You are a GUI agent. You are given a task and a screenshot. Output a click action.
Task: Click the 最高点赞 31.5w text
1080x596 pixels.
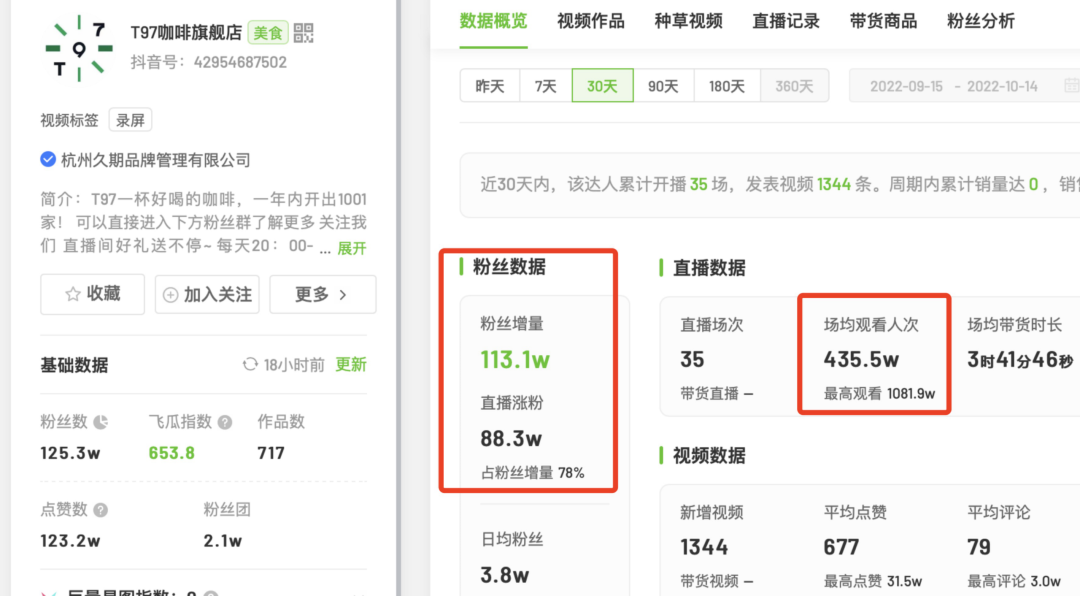point(873,582)
